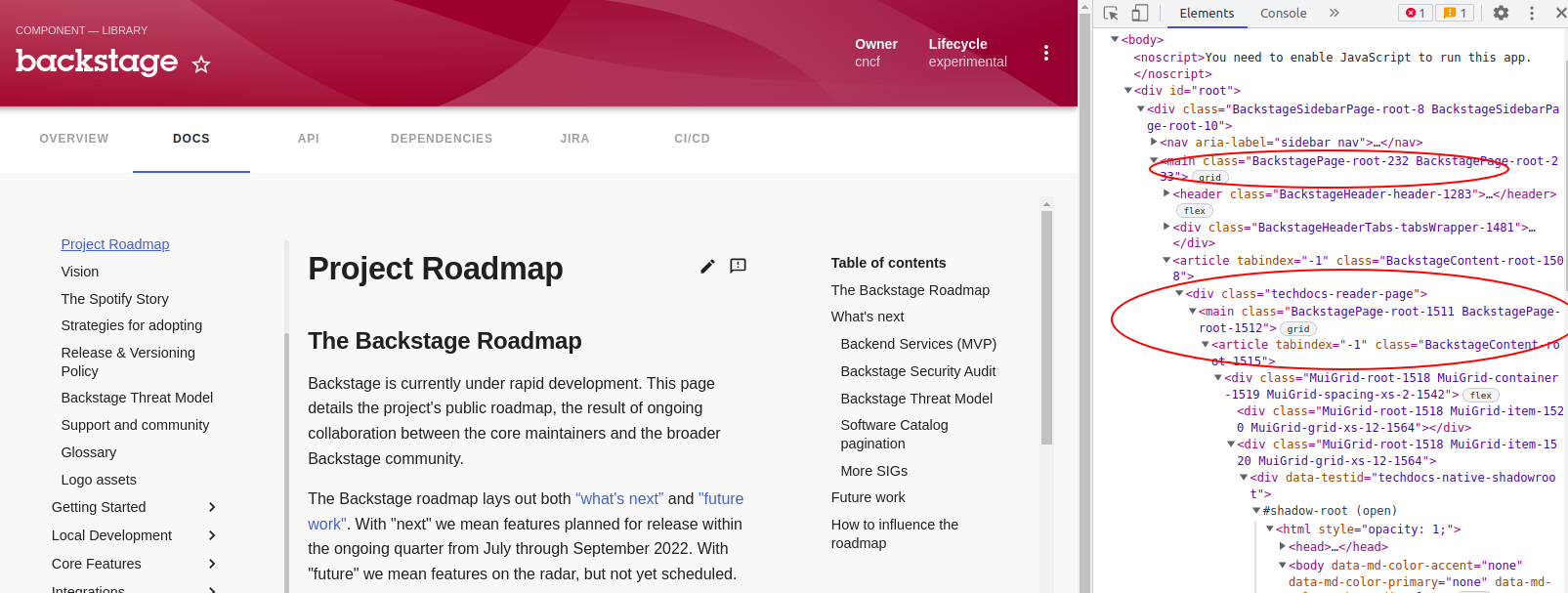Open the DevTools settings gear
1568x593 pixels.
1501,13
